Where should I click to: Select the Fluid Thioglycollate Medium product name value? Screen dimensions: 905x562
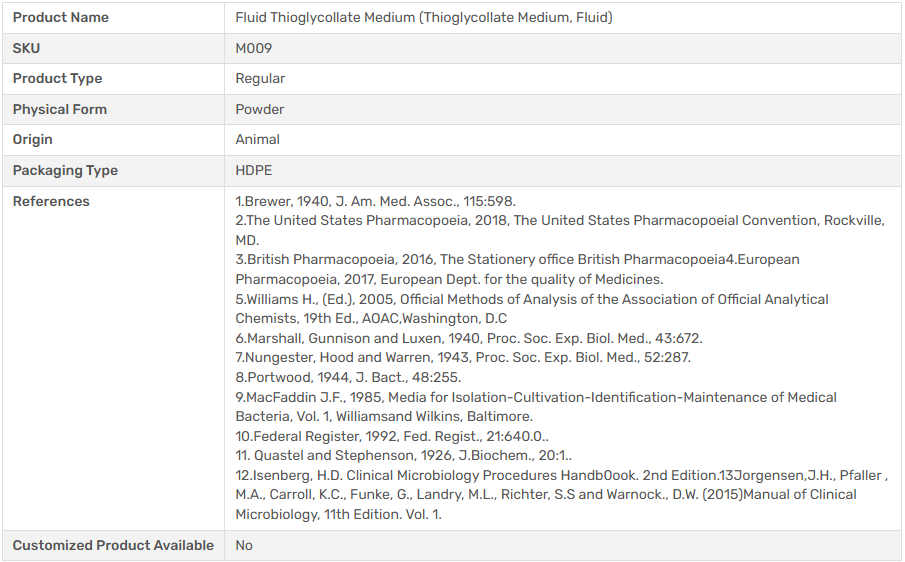424,18
